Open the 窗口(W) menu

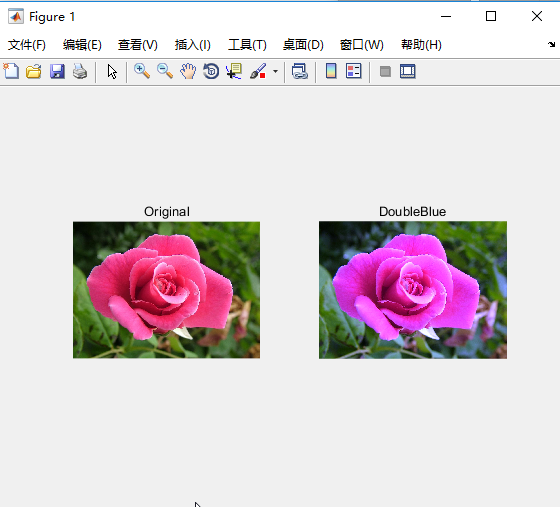click(361, 45)
